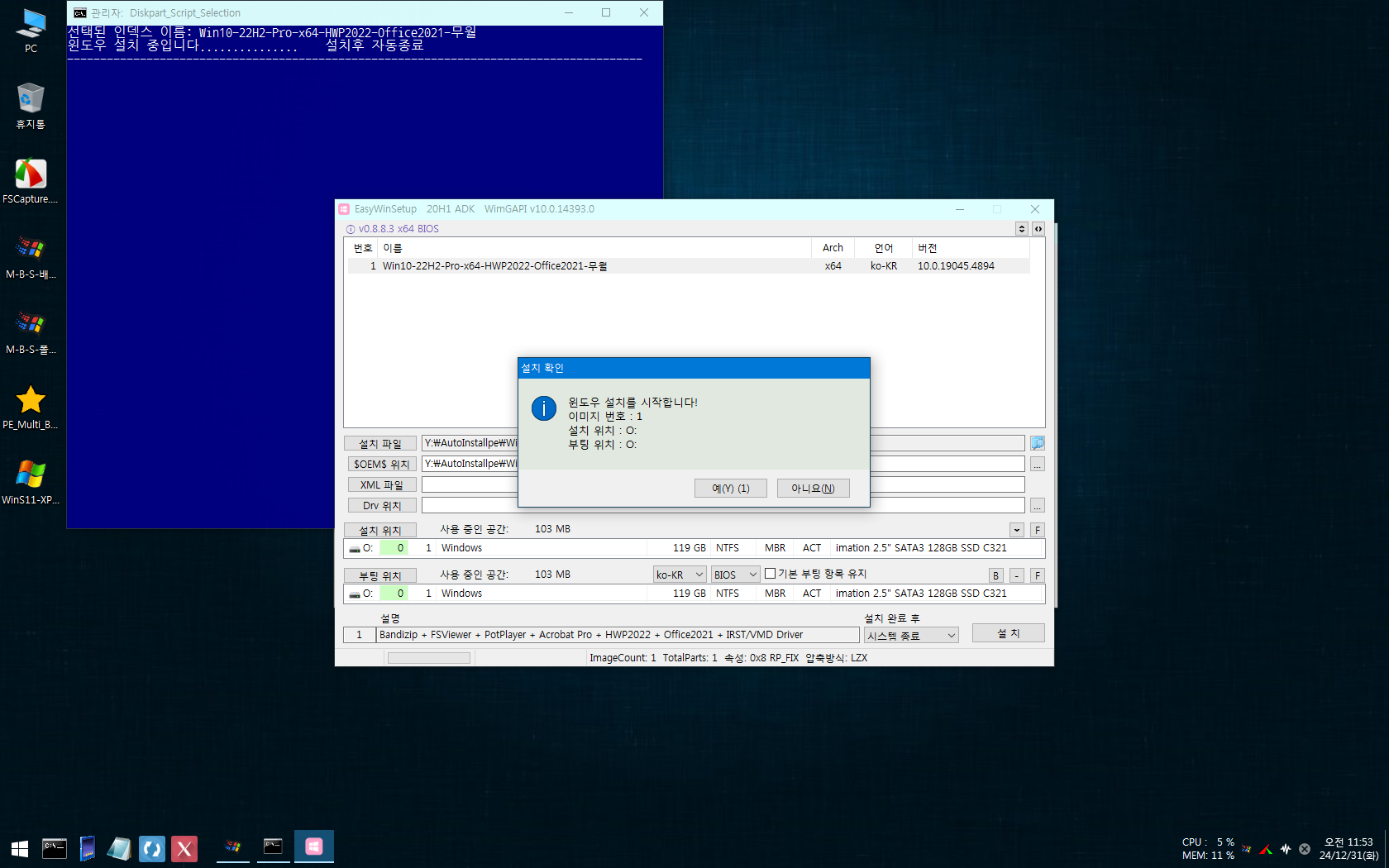The width and height of the screenshot is (1389, 868).
Task: Click the progress bar in status bar
Action: pos(429,658)
